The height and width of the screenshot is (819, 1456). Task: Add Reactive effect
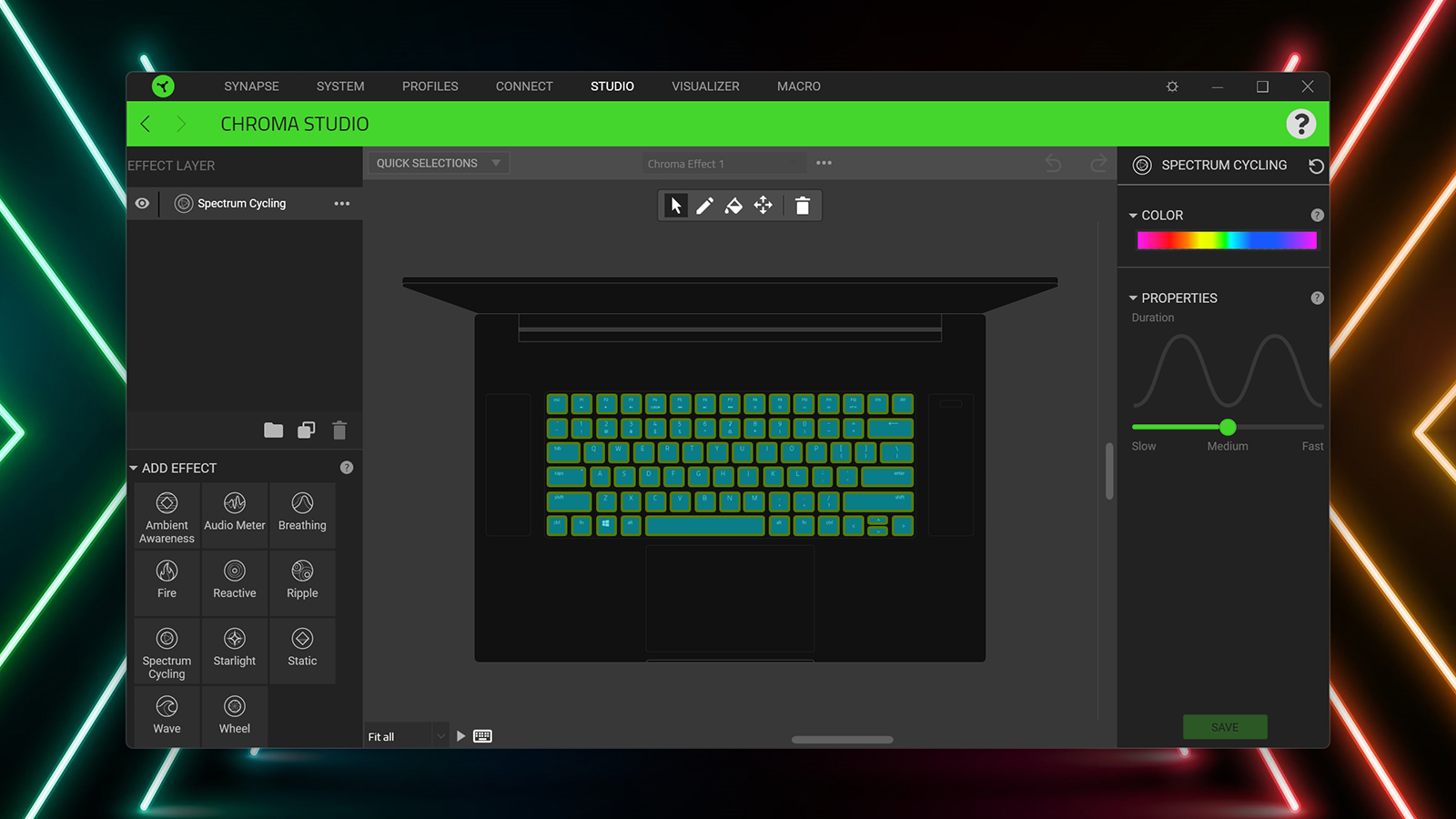[x=235, y=583]
